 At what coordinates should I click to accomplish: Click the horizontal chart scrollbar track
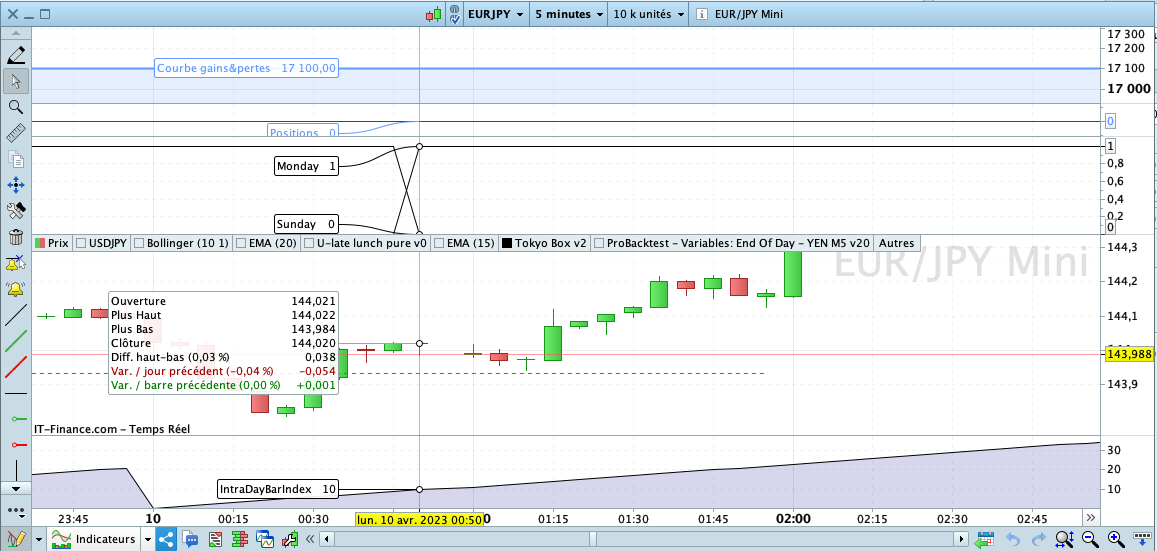(x=643, y=539)
